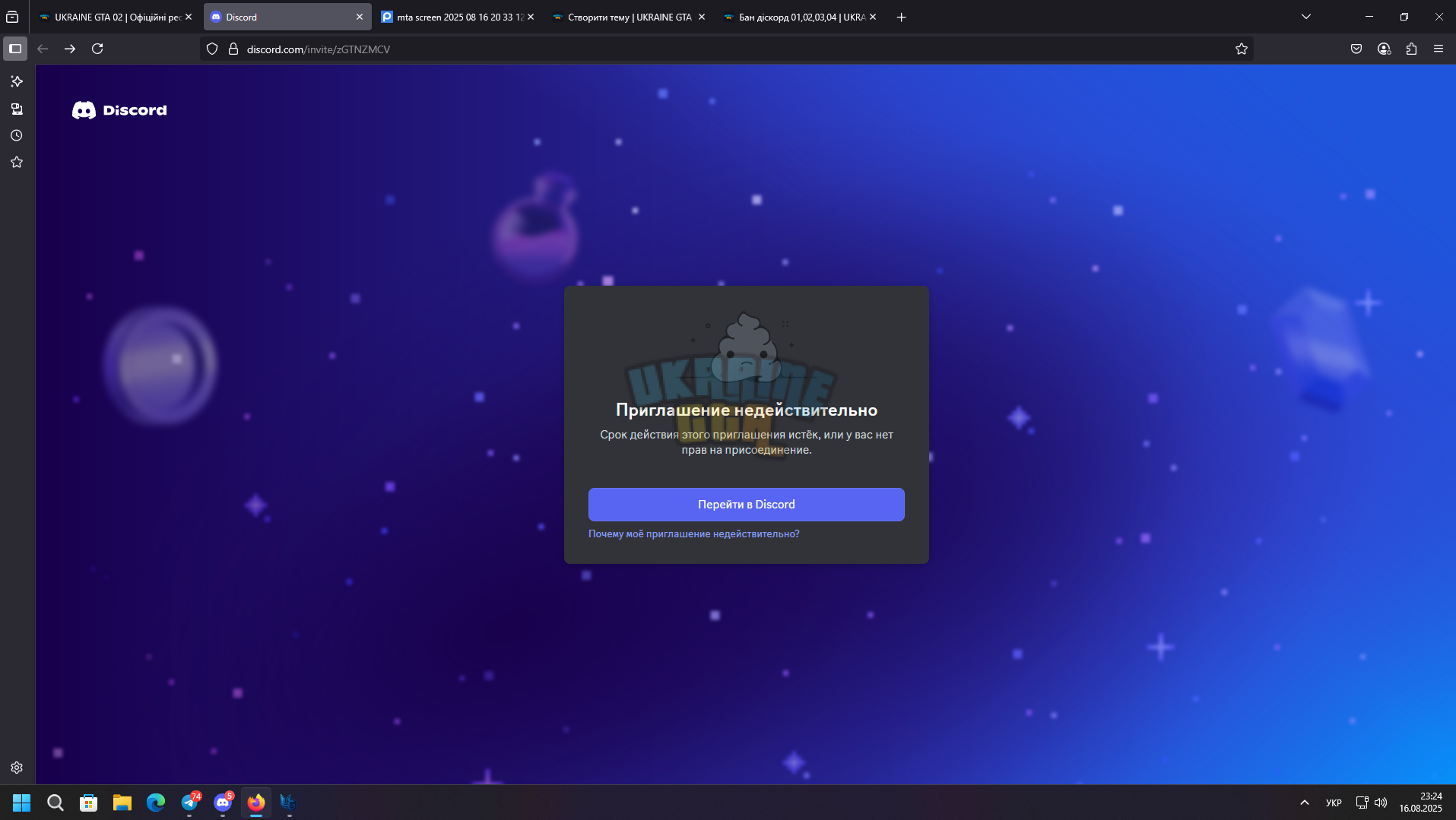
Task: Open the blue app after Firefox in taskbar
Action: click(x=289, y=803)
